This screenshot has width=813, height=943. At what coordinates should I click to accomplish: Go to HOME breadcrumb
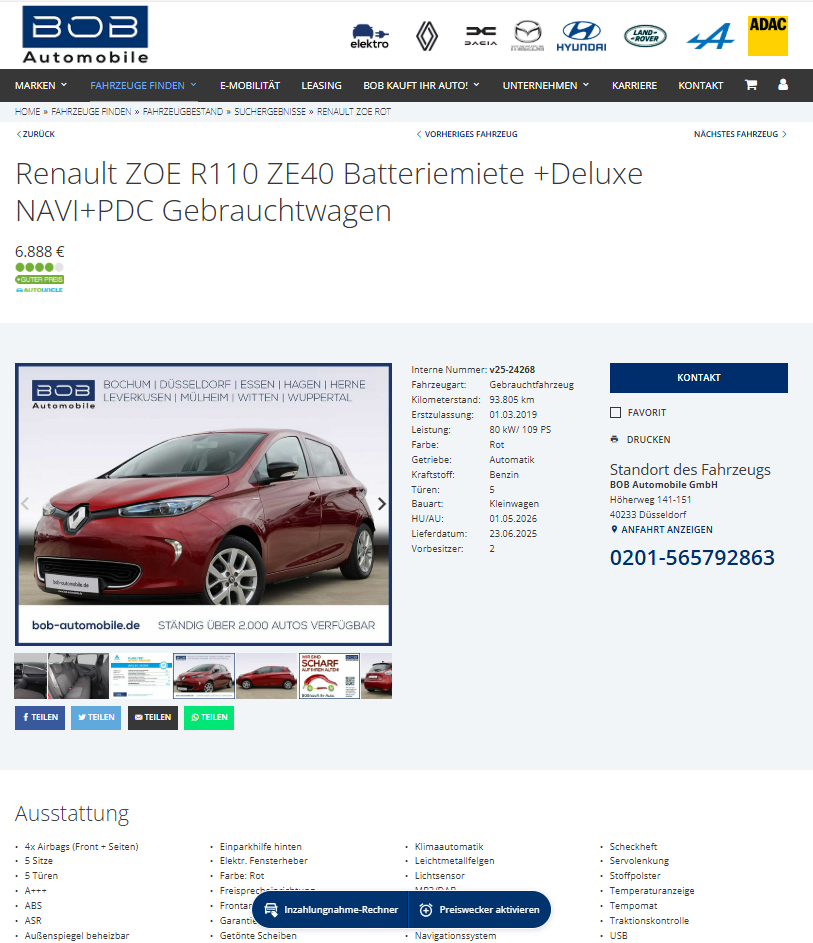click(28, 111)
